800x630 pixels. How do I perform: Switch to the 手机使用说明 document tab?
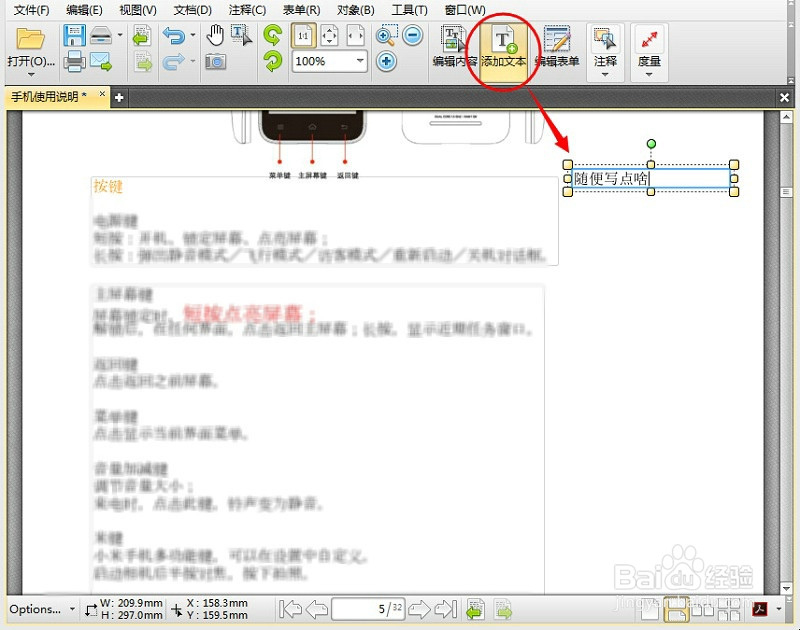coord(45,97)
